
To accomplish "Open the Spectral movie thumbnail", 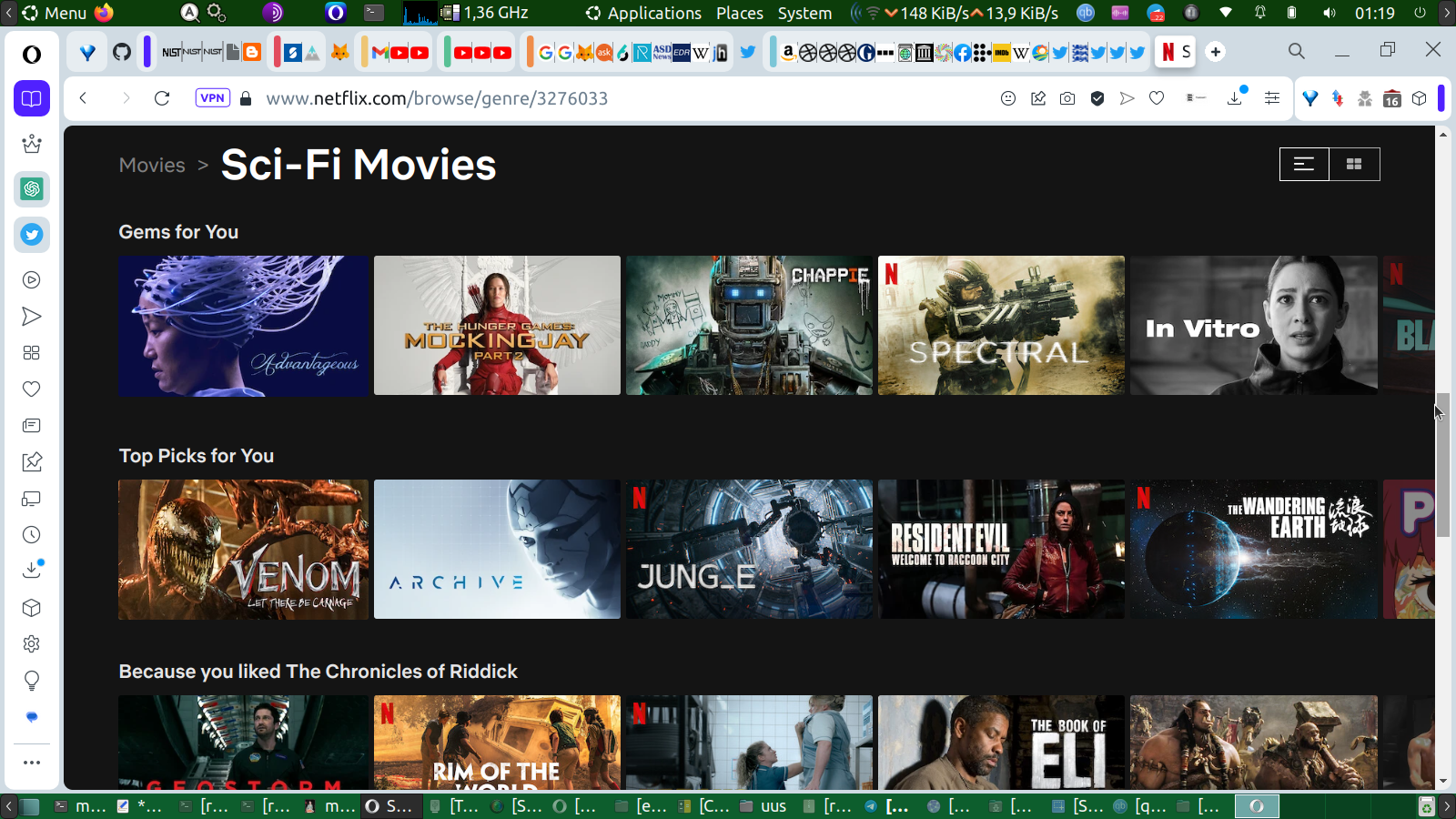I will 1001,326.
